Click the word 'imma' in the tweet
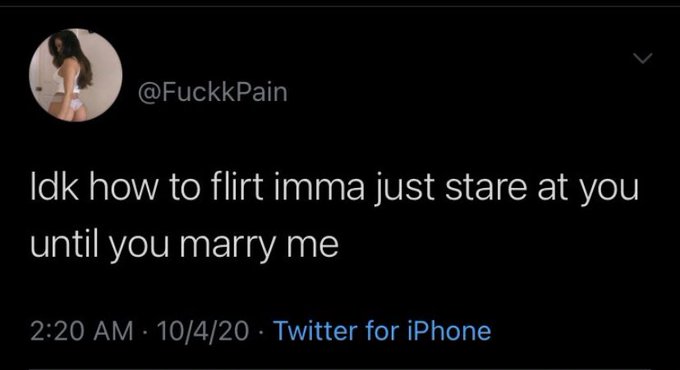Image resolution: width=680 pixels, height=370 pixels. tap(319, 188)
